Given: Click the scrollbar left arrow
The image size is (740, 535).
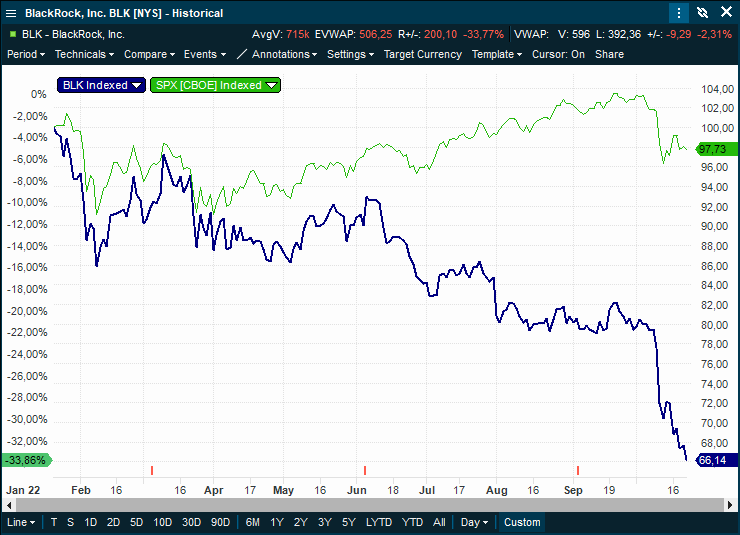Looking at the screenshot, I should 9,505.
